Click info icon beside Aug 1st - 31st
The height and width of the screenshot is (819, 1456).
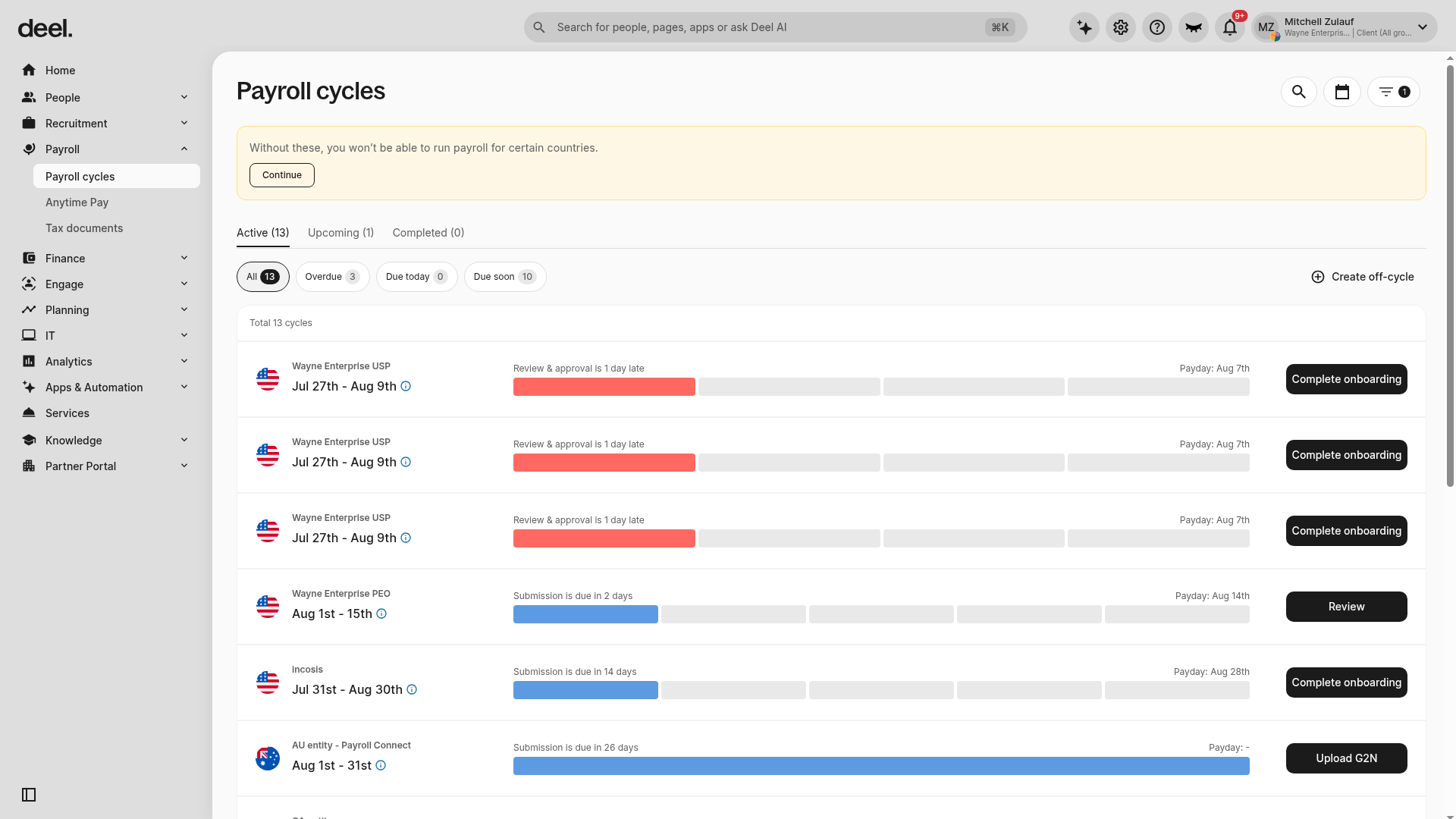[381, 765]
